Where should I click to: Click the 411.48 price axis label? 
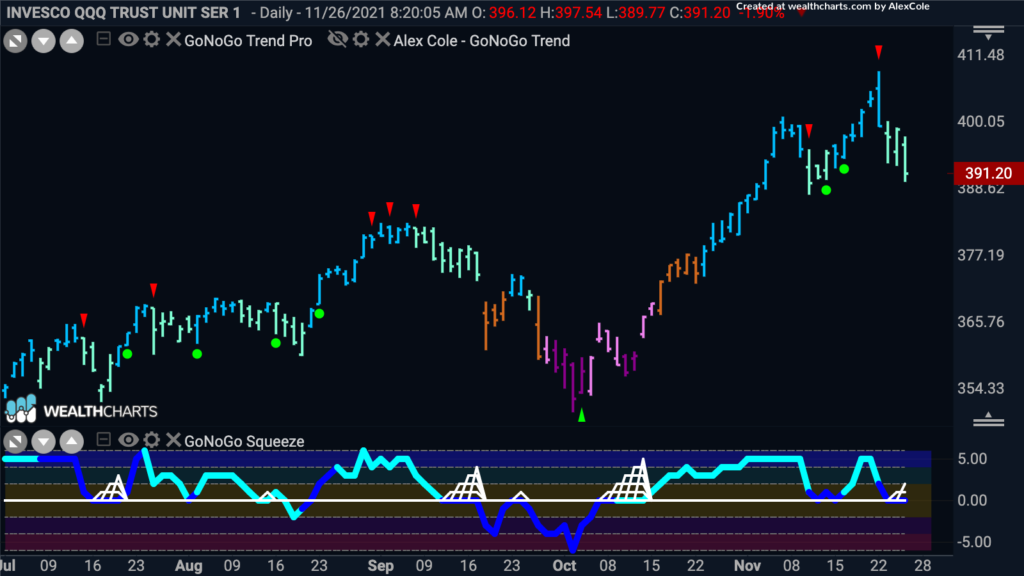point(981,55)
